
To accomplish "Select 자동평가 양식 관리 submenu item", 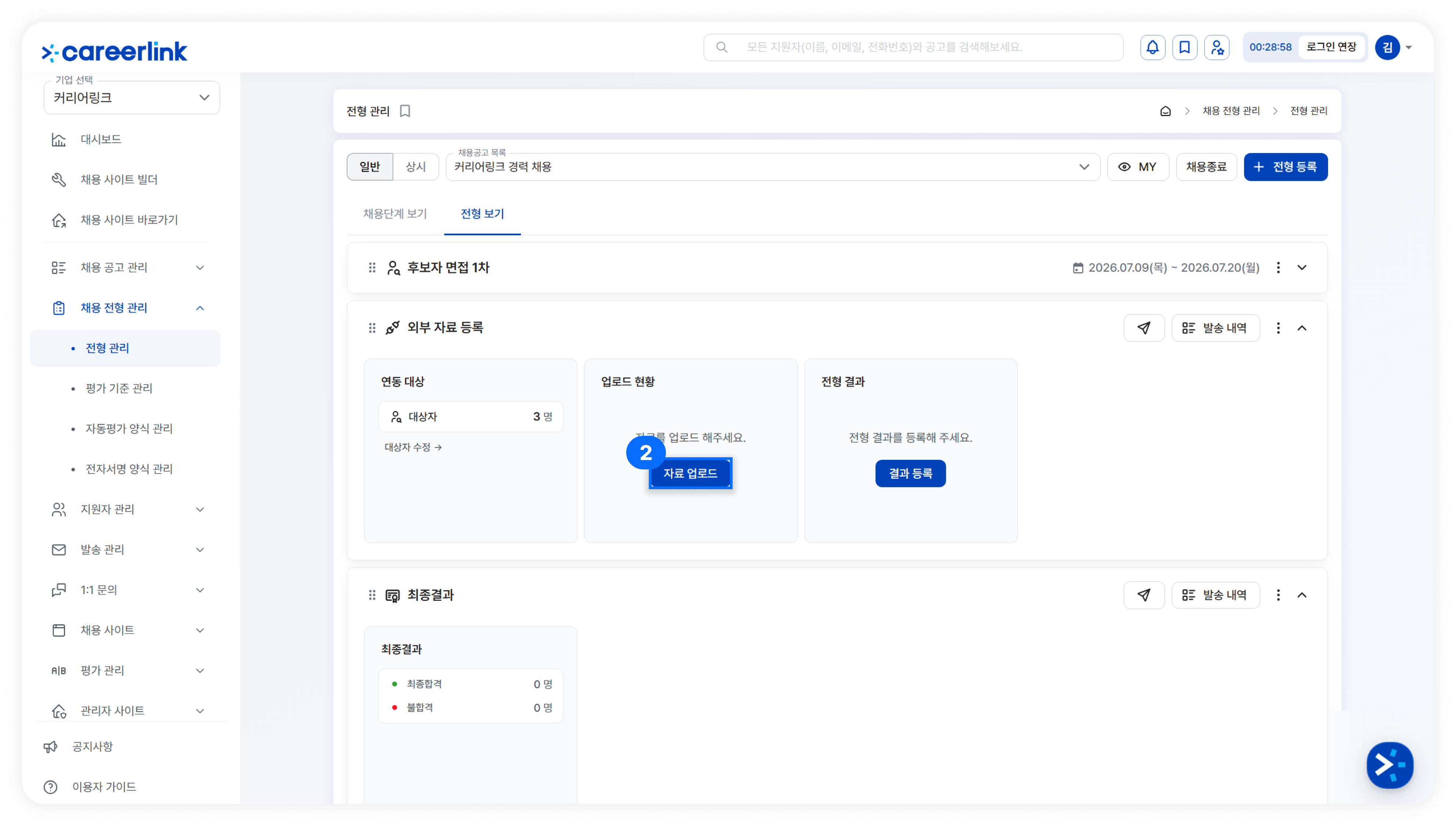I will pos(129,429).
